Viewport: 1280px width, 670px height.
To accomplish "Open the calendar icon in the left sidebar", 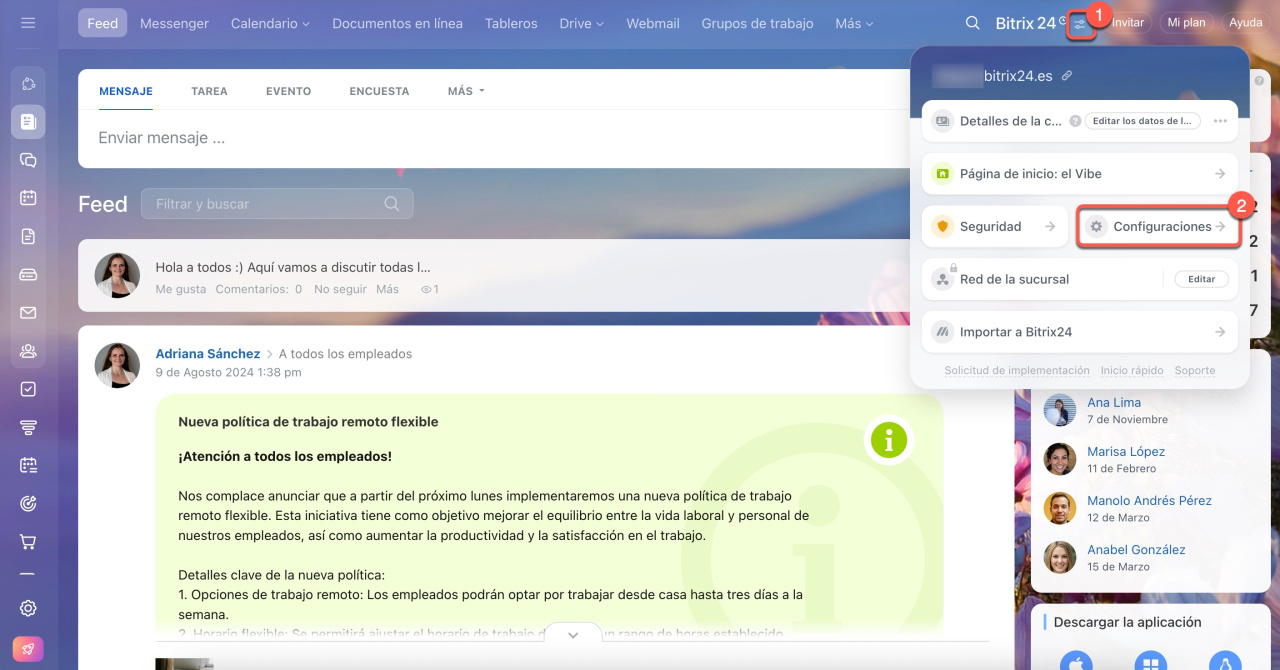I will [28, 198].
